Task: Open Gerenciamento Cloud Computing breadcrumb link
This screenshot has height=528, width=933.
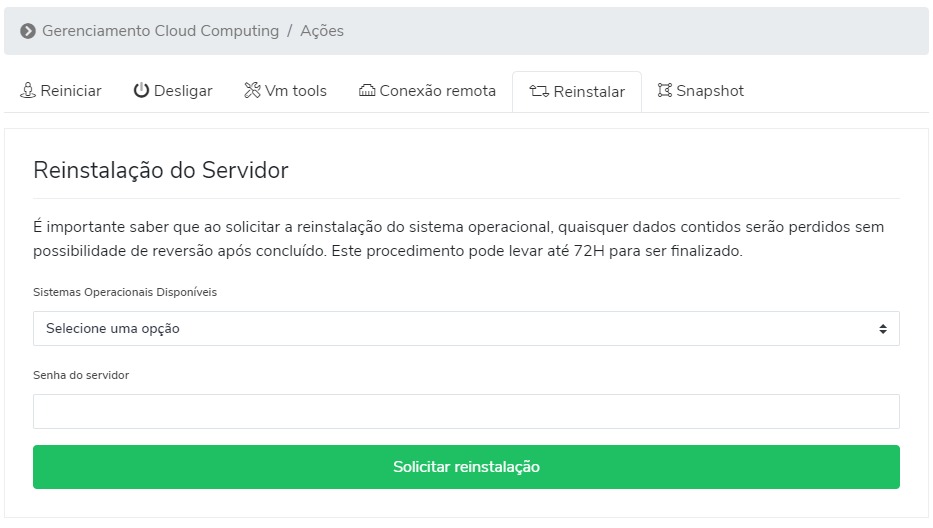Action: [161, 31]
